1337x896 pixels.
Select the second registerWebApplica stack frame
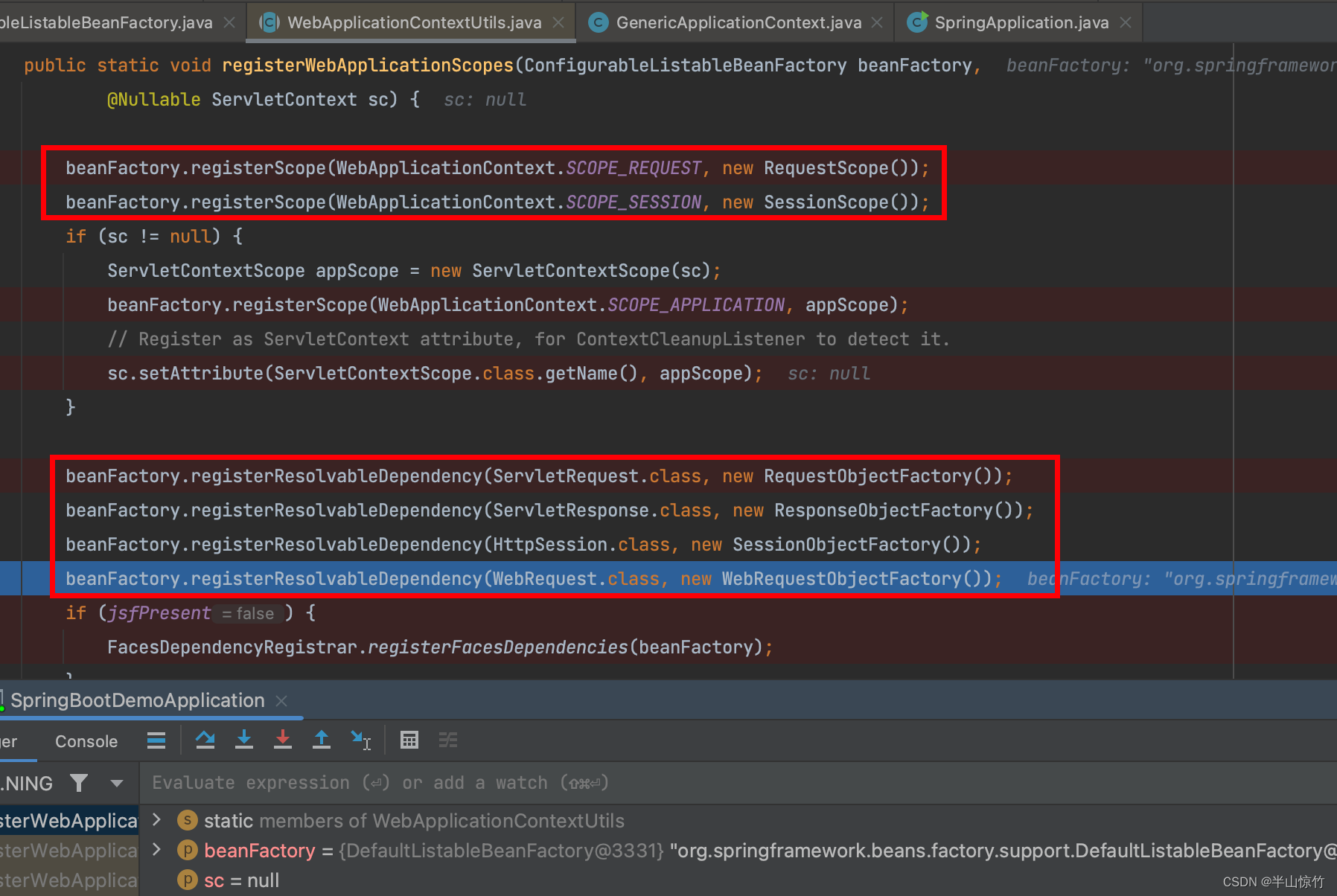tap(69, 850)
